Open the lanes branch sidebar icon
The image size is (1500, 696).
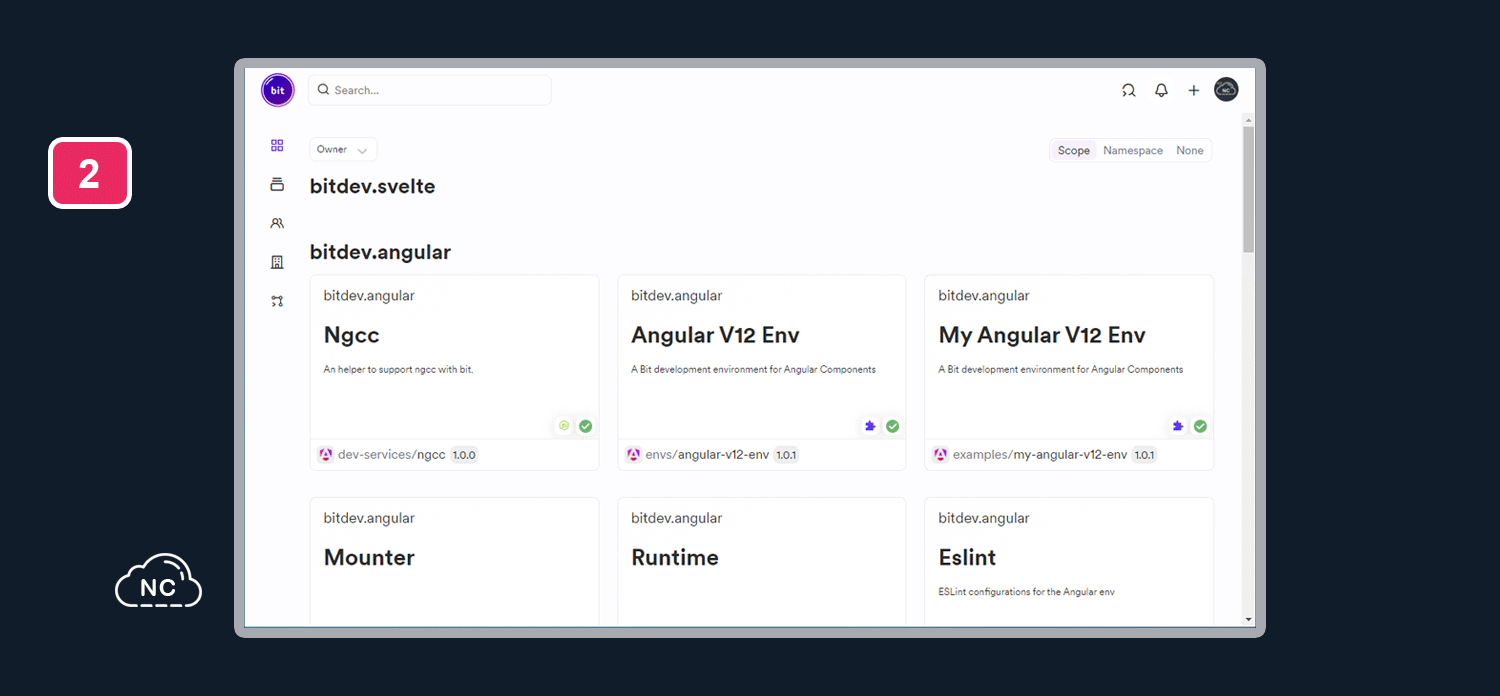click(x=277, y=301)
